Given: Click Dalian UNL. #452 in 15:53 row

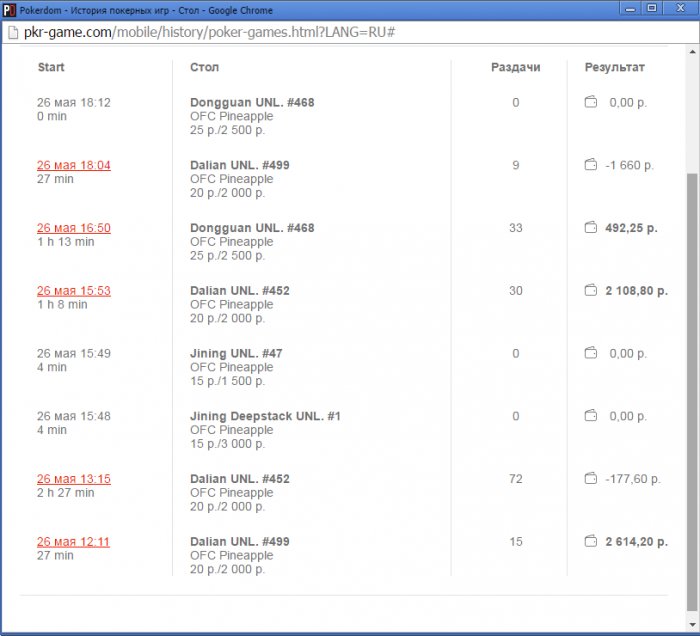Looking at the screenshot, I should (240, 291).
